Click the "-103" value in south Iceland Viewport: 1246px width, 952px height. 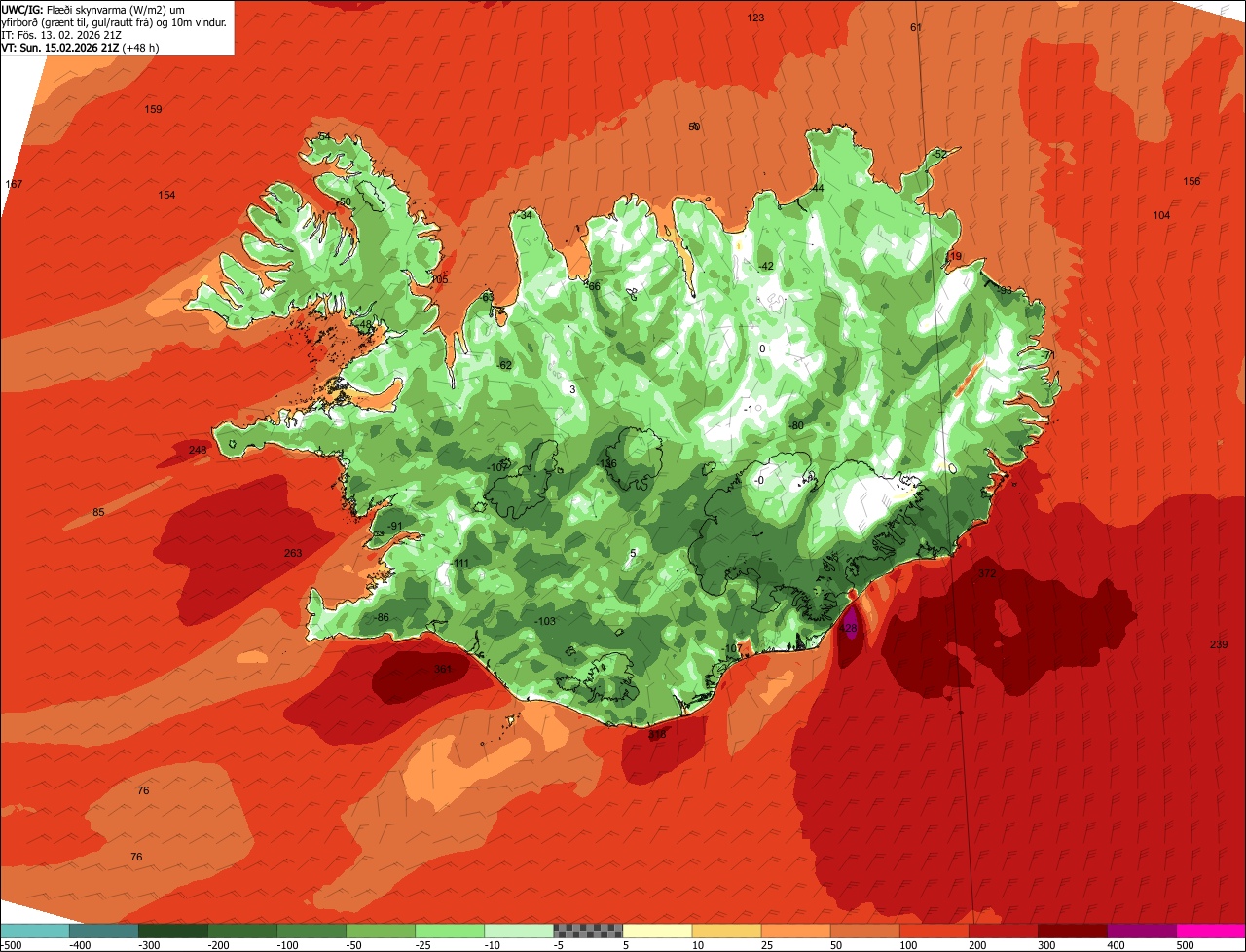[x=545, y=621]
